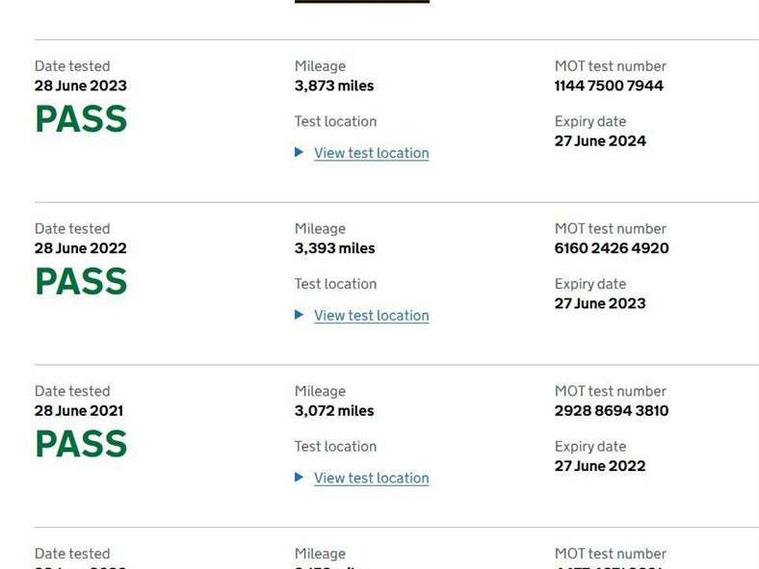Click the date tested value 28 June 2023
759x569 pixels.
tap(80, 86)
